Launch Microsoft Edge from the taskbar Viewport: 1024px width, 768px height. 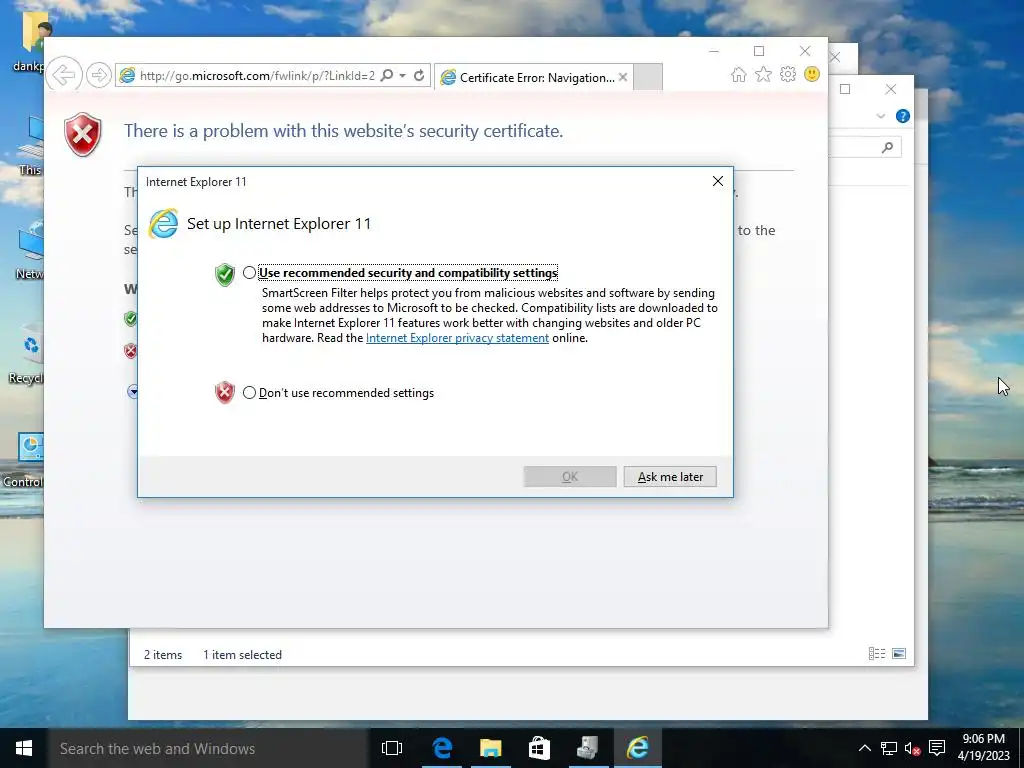[442, 748]
